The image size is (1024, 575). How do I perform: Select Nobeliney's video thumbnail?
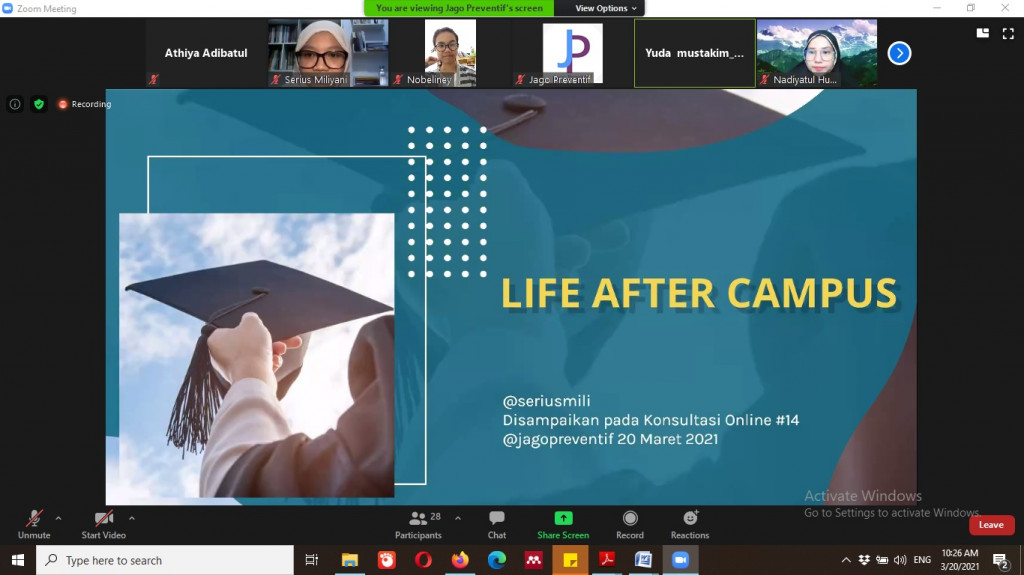pyautogui.click(x=451, y=53)
